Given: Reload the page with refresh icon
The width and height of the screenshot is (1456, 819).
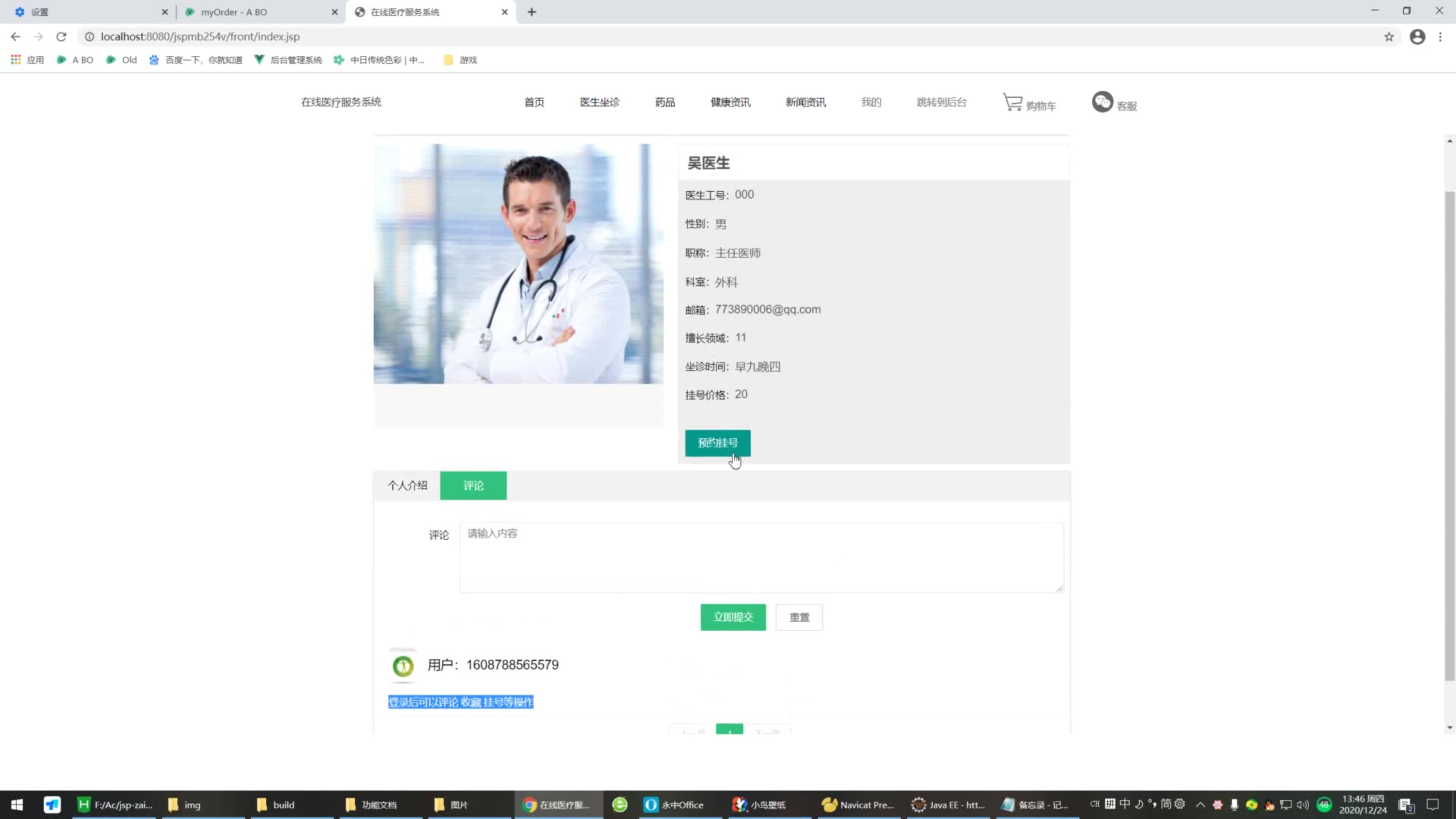Looking at the screenshot, I should [x=61, y=37].
